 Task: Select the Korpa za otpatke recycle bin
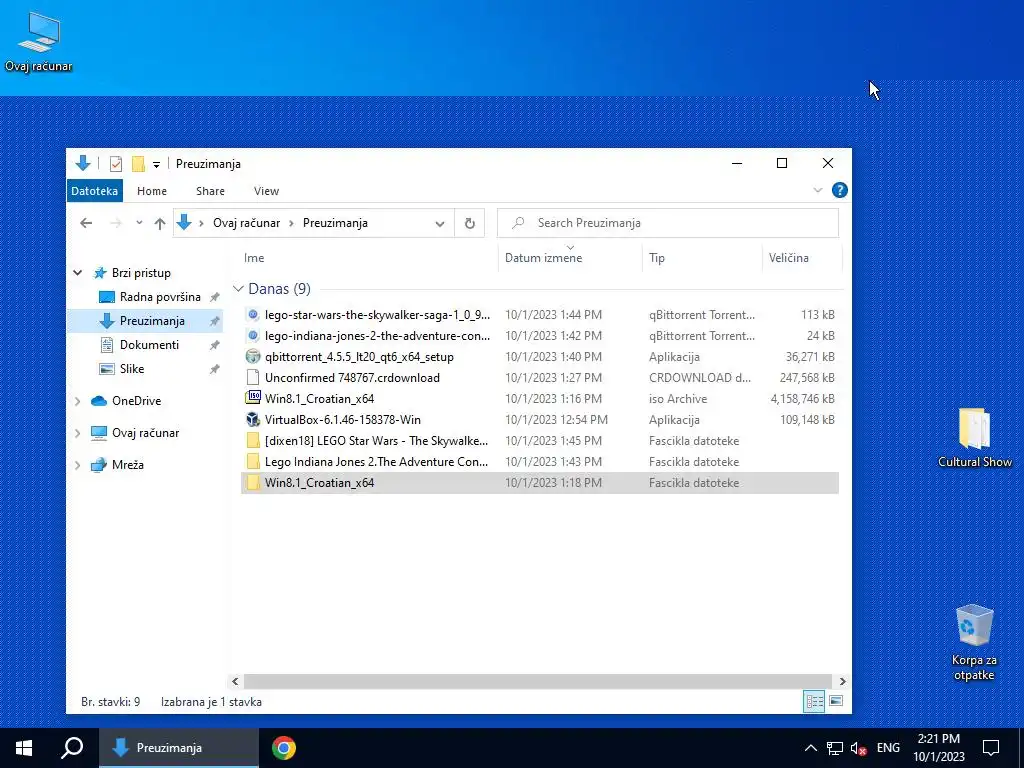974,643
